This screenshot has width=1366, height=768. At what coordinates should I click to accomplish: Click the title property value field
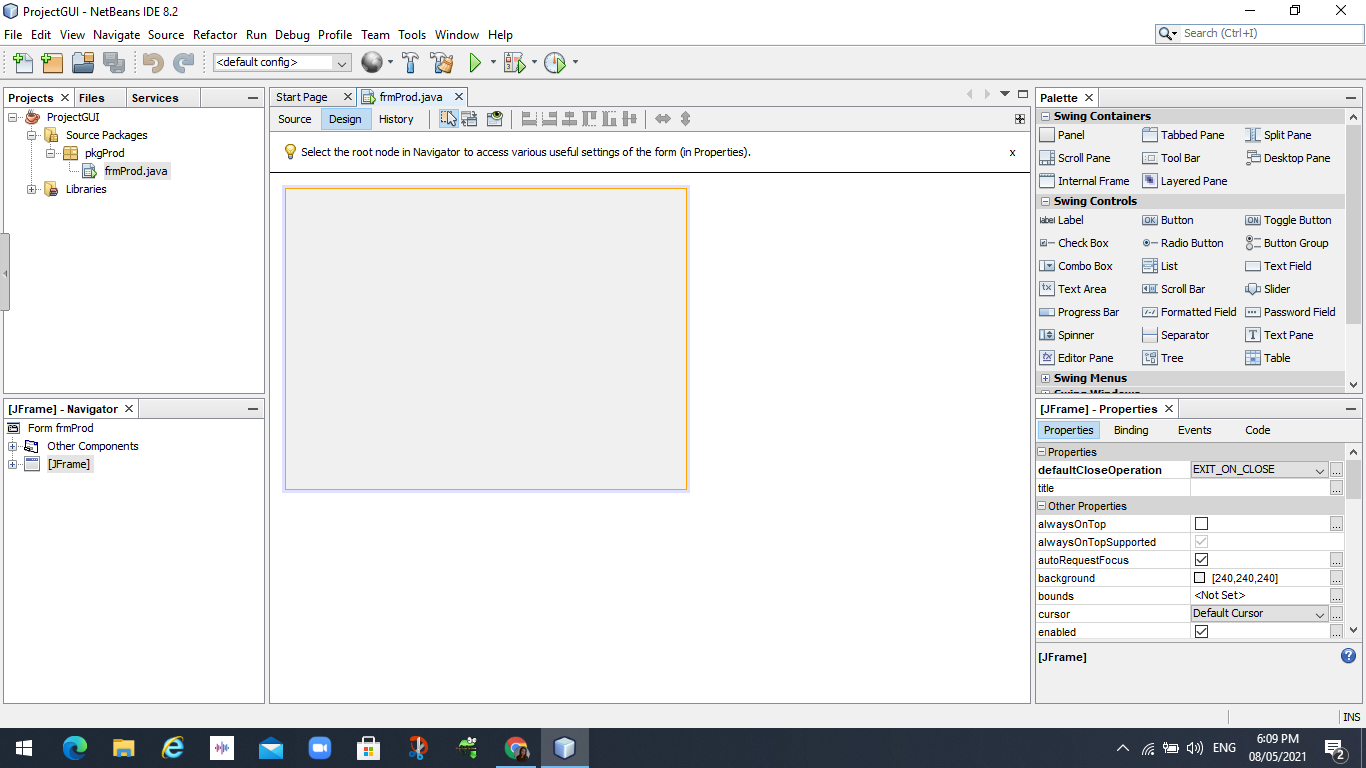1259,488
